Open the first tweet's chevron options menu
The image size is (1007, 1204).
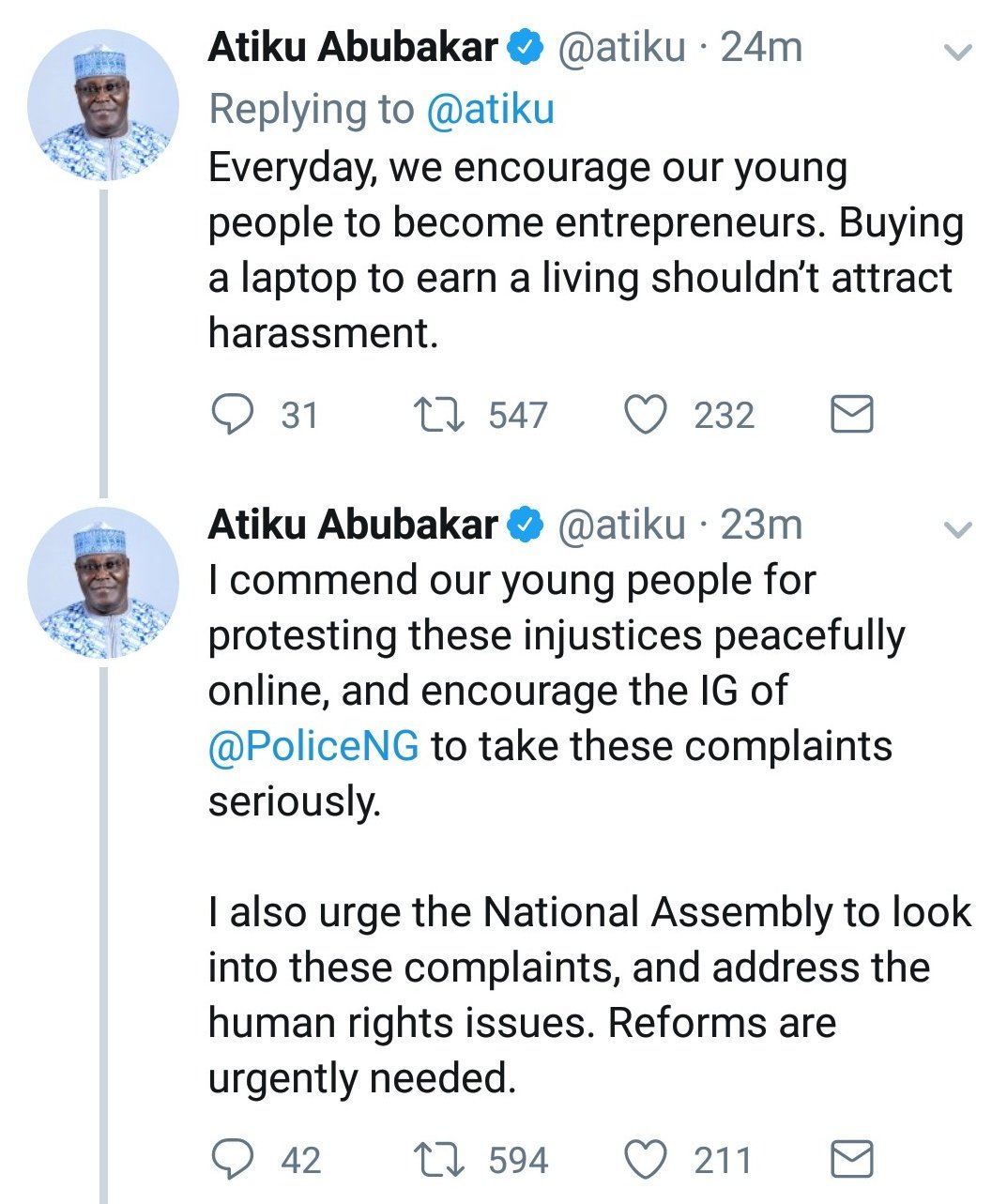[957, 53]
